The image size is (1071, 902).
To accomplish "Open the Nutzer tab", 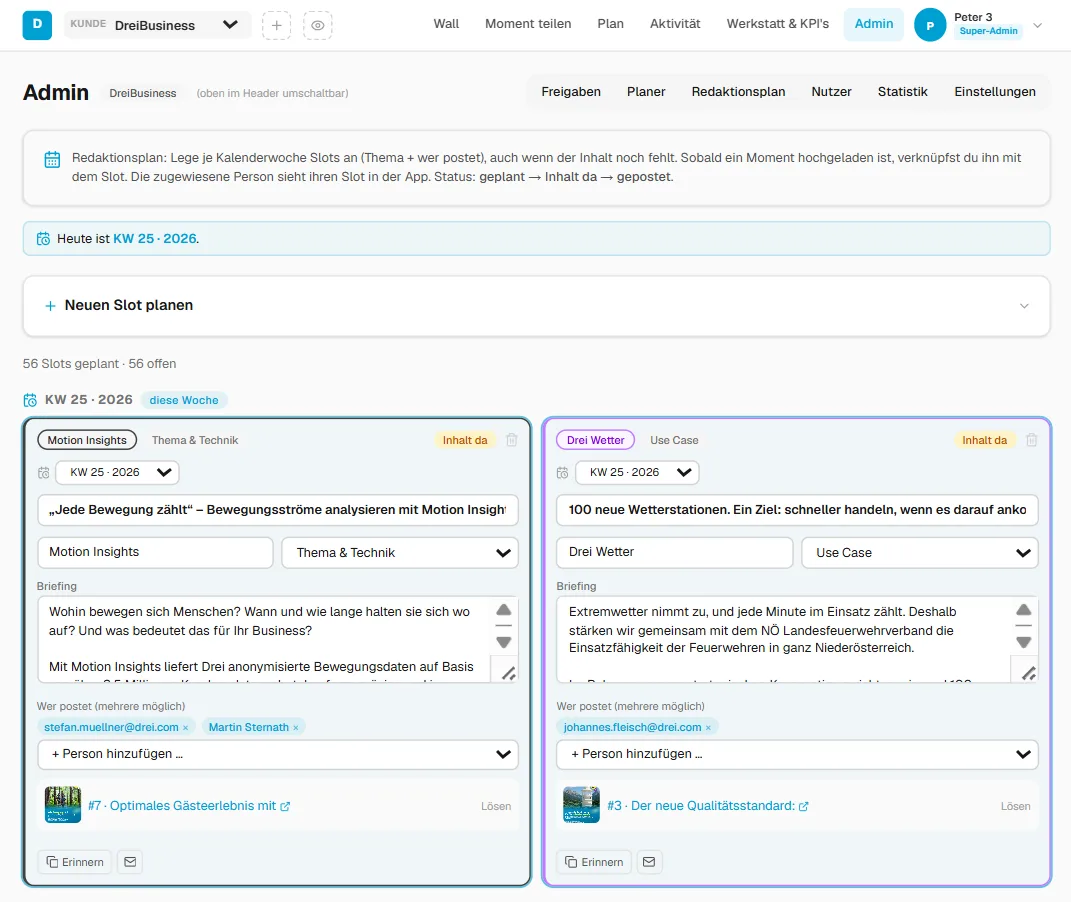I will pyautogui.click(x=831, y=91).
